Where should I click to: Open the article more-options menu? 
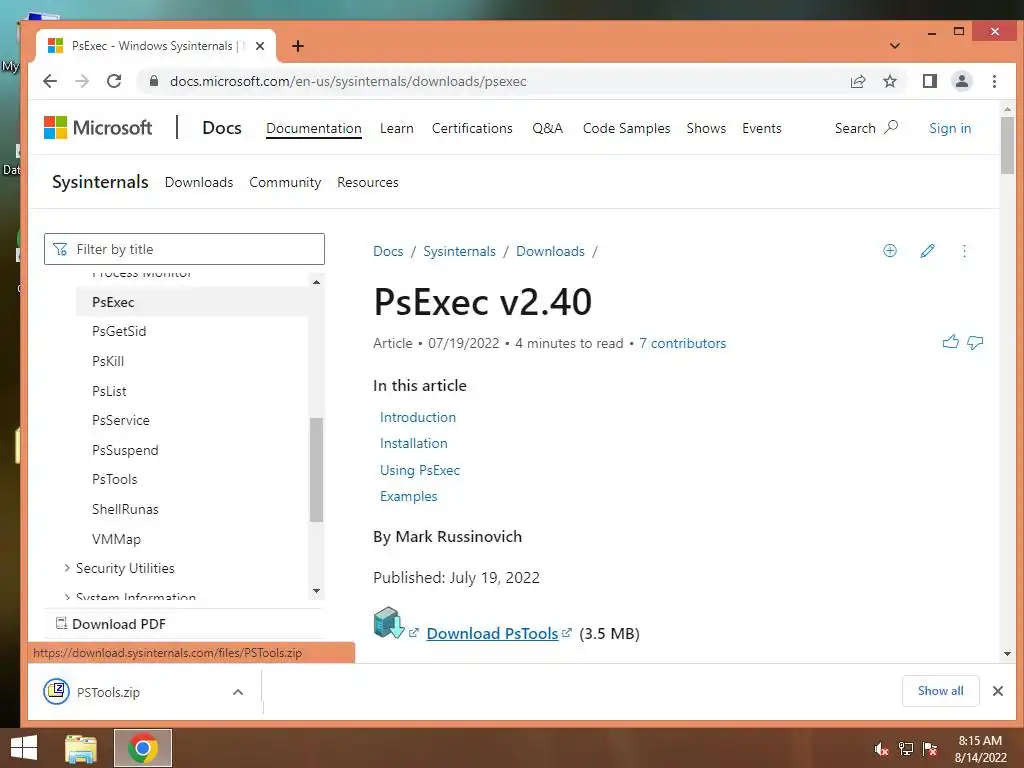(964, 251)
